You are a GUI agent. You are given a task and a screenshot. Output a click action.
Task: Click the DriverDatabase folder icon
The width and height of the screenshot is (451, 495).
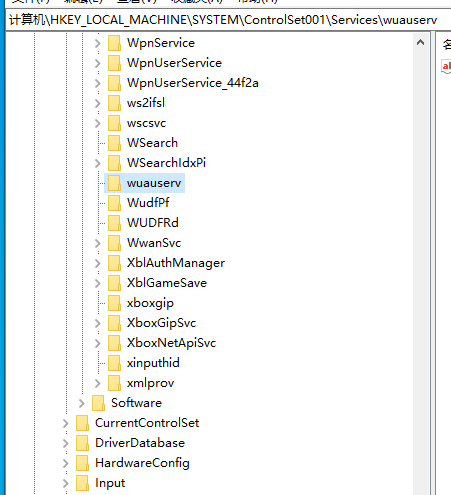pyautogui.click(x=82, y=443)
